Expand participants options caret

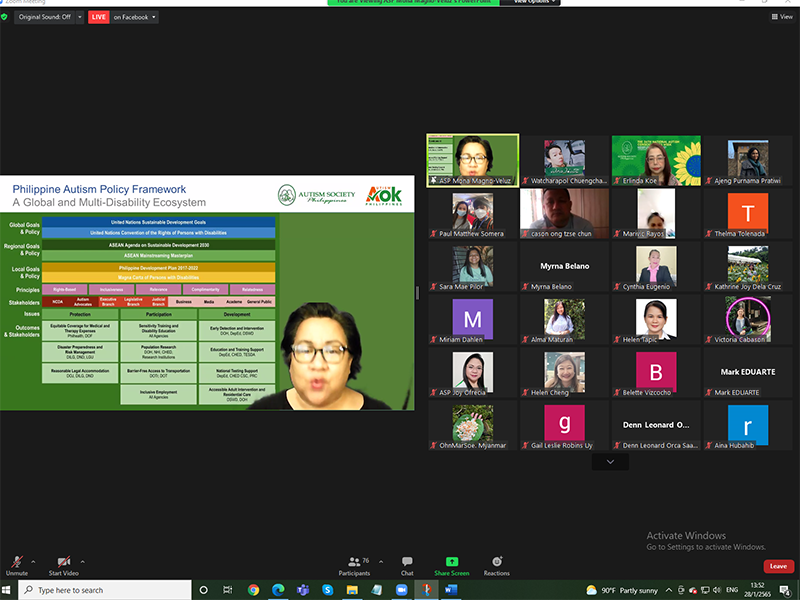tap(381, 562)
